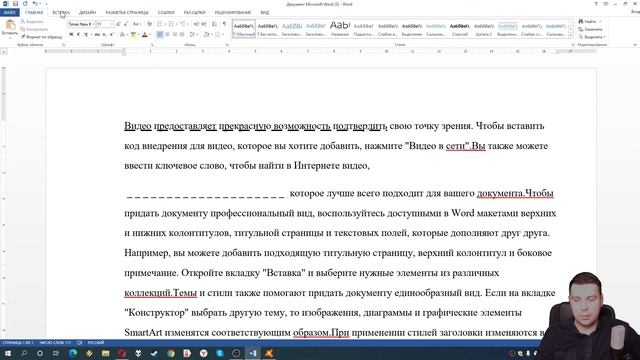Click the Find (Найти) button

(588, 21)
